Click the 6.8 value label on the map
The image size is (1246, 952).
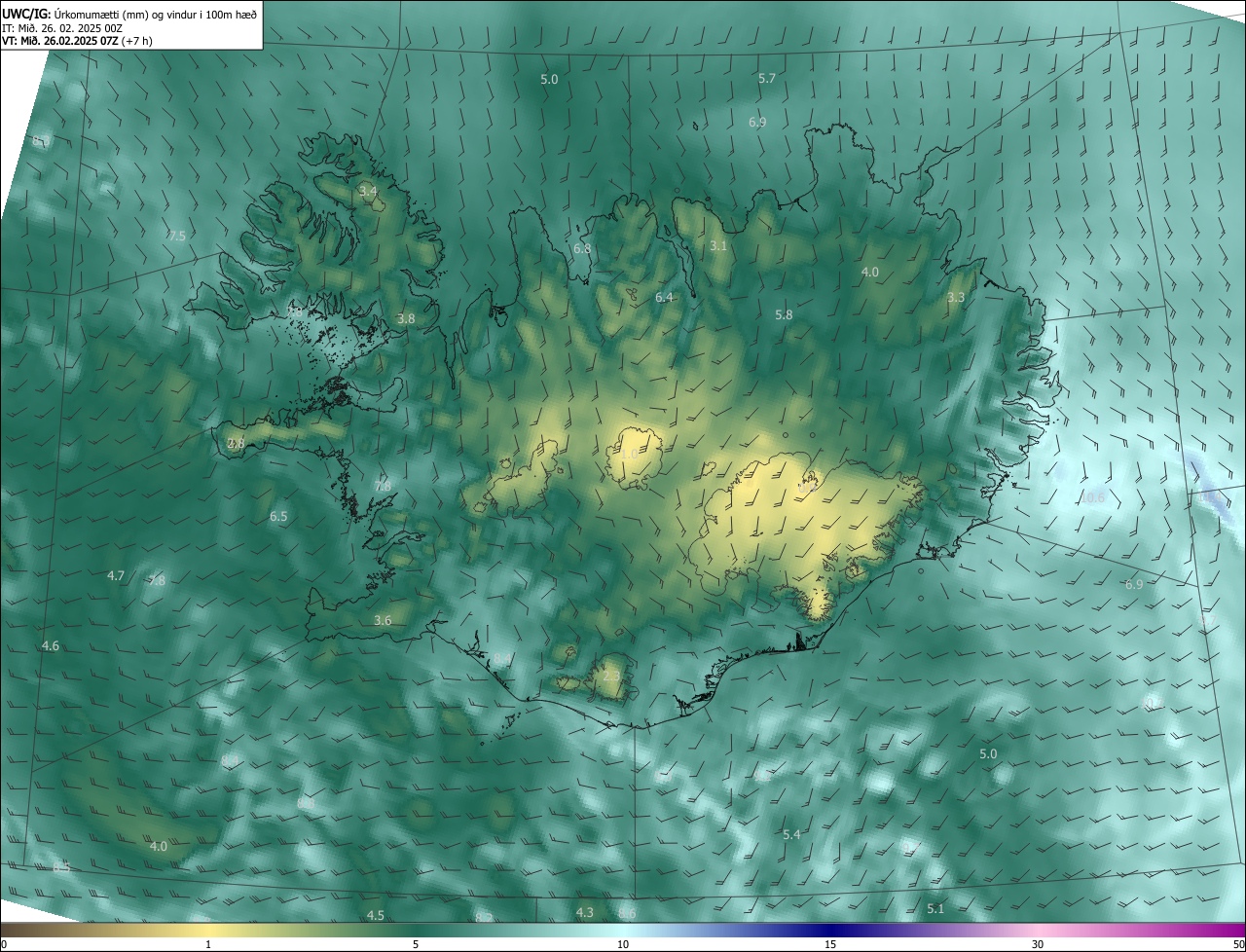pyautogui.click(x=582, y=249)
